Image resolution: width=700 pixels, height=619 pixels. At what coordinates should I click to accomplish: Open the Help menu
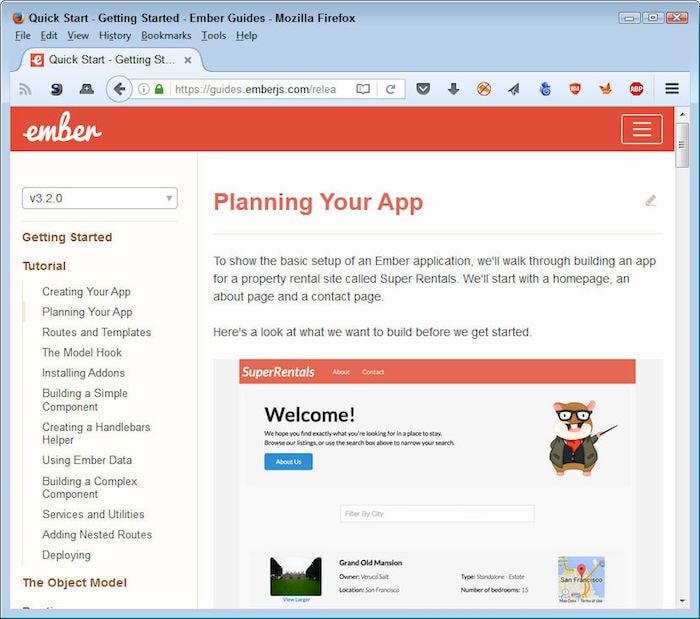[246, 35]
